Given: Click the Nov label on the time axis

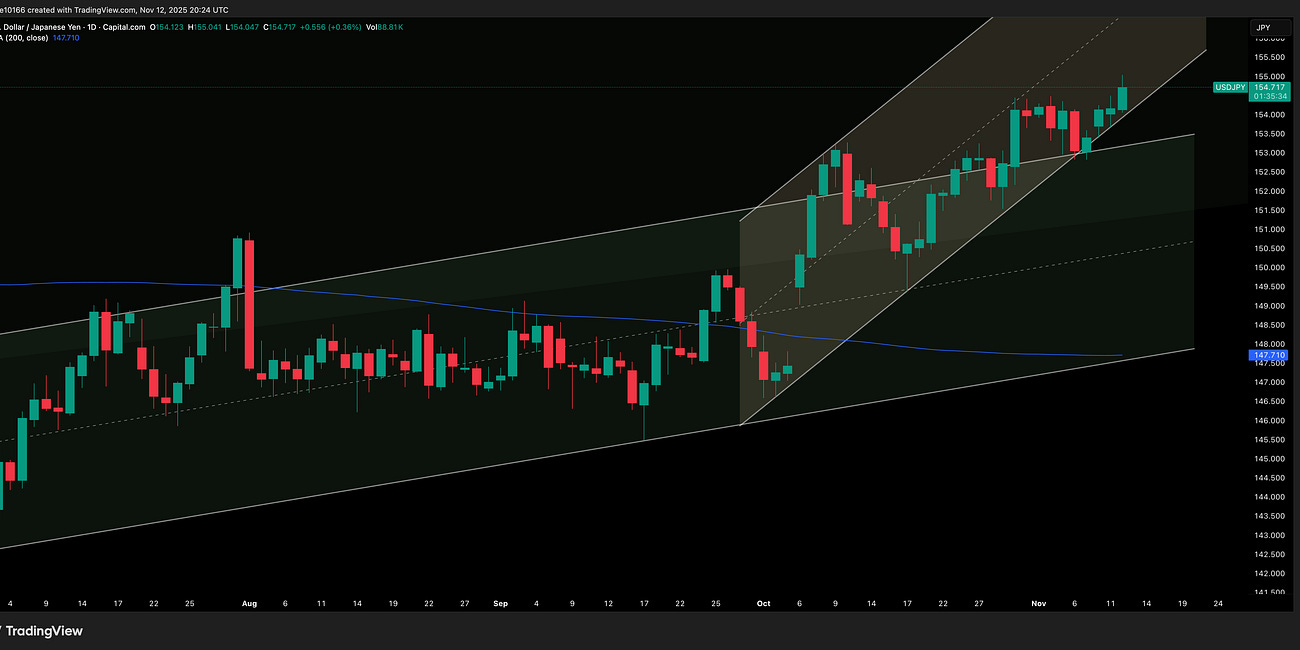Looking at the screenshot, I should coord(1038,603).
